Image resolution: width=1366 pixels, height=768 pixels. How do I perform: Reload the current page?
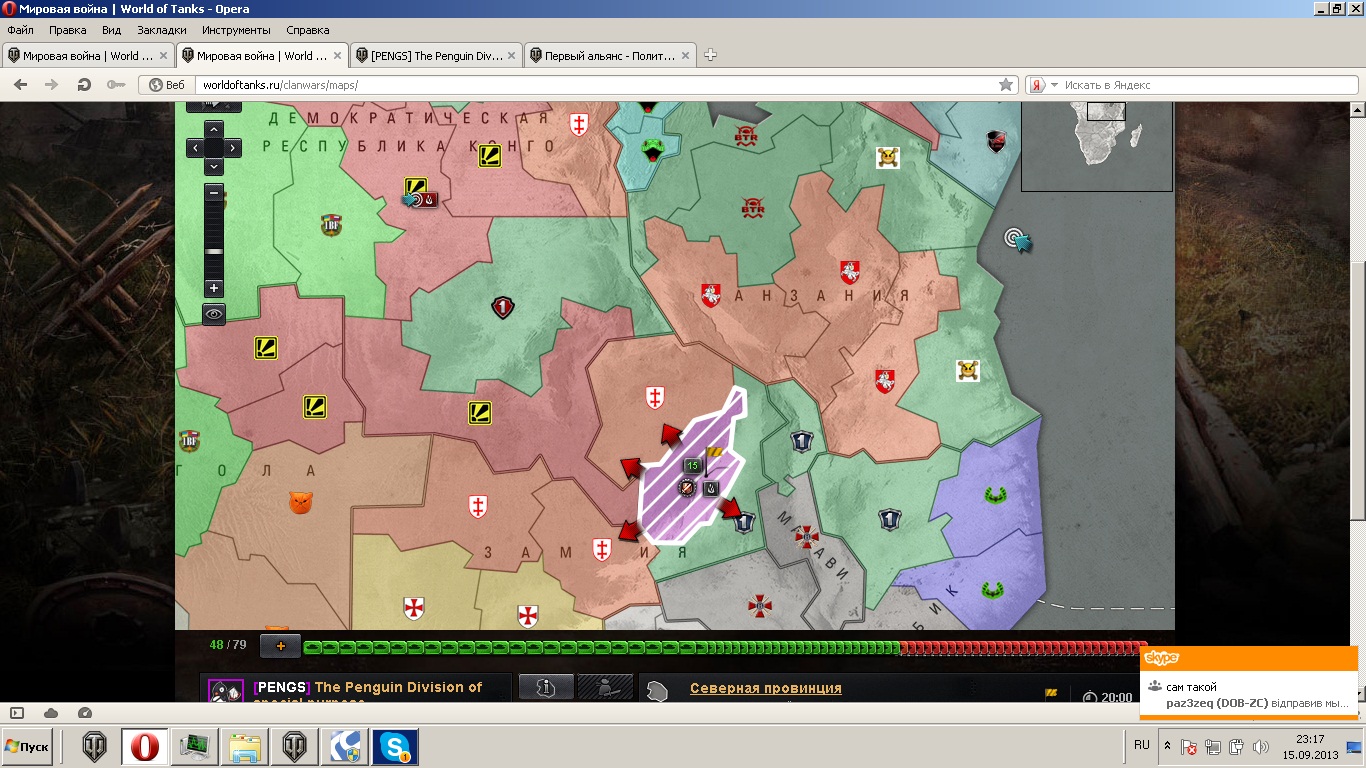84,85
